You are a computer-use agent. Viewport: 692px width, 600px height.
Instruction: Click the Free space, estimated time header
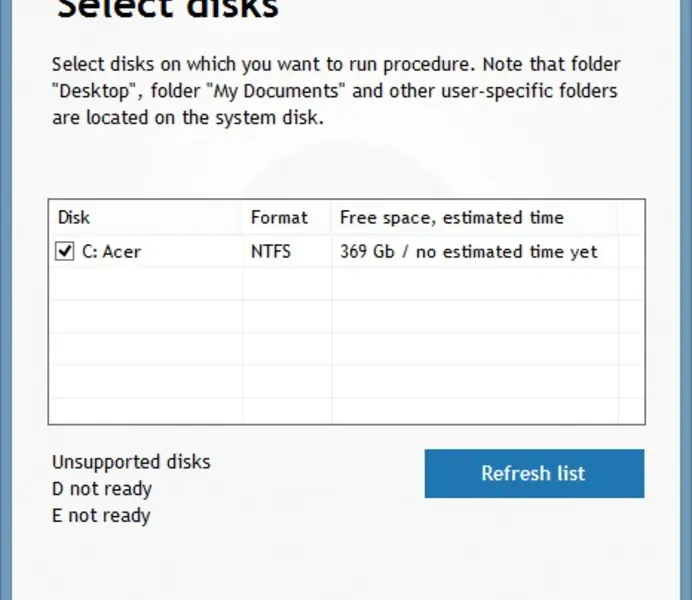click(x=452, y=217)
